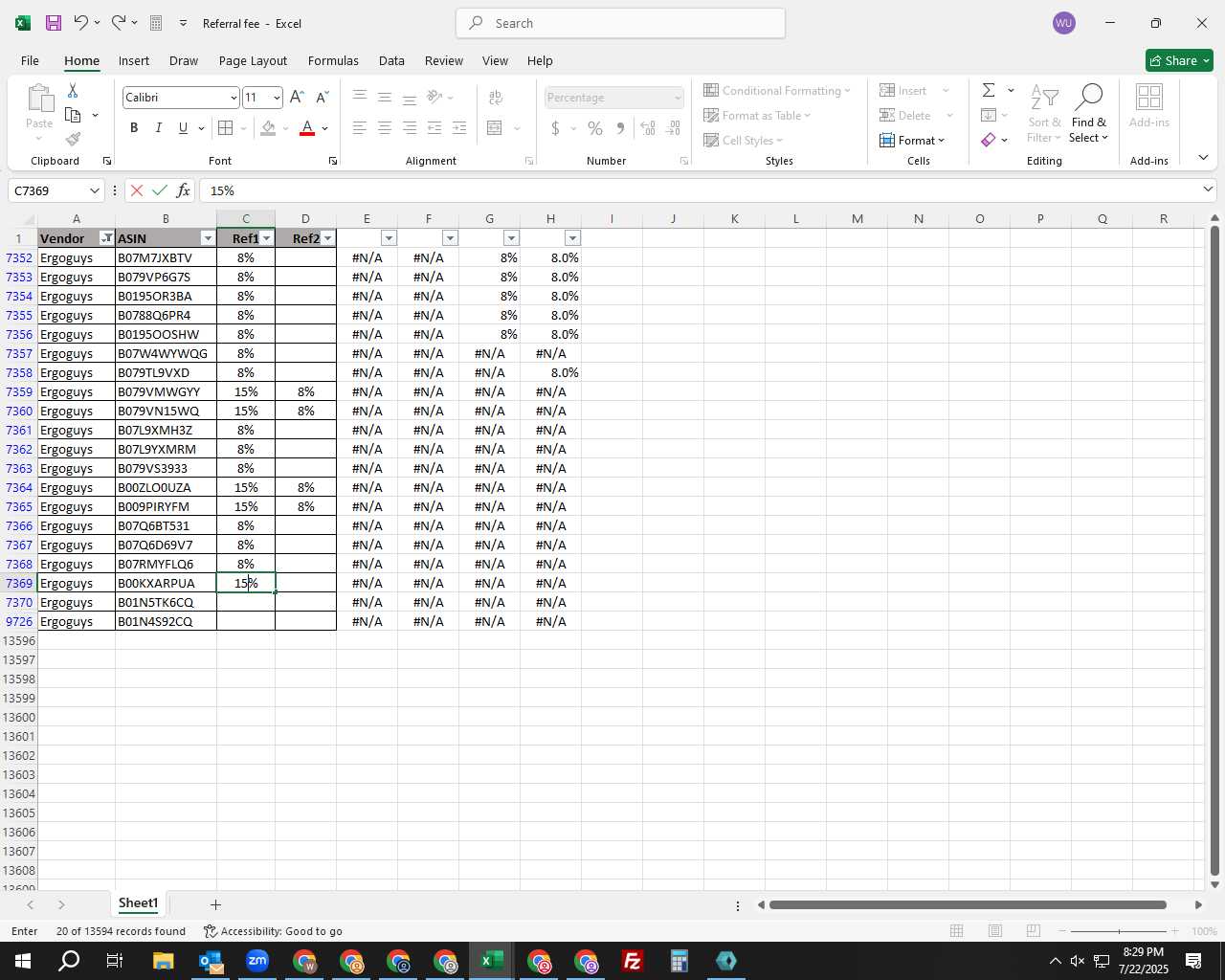Apply the Fill Color bucket
The image size is (1225, 980).
point(268,127)
